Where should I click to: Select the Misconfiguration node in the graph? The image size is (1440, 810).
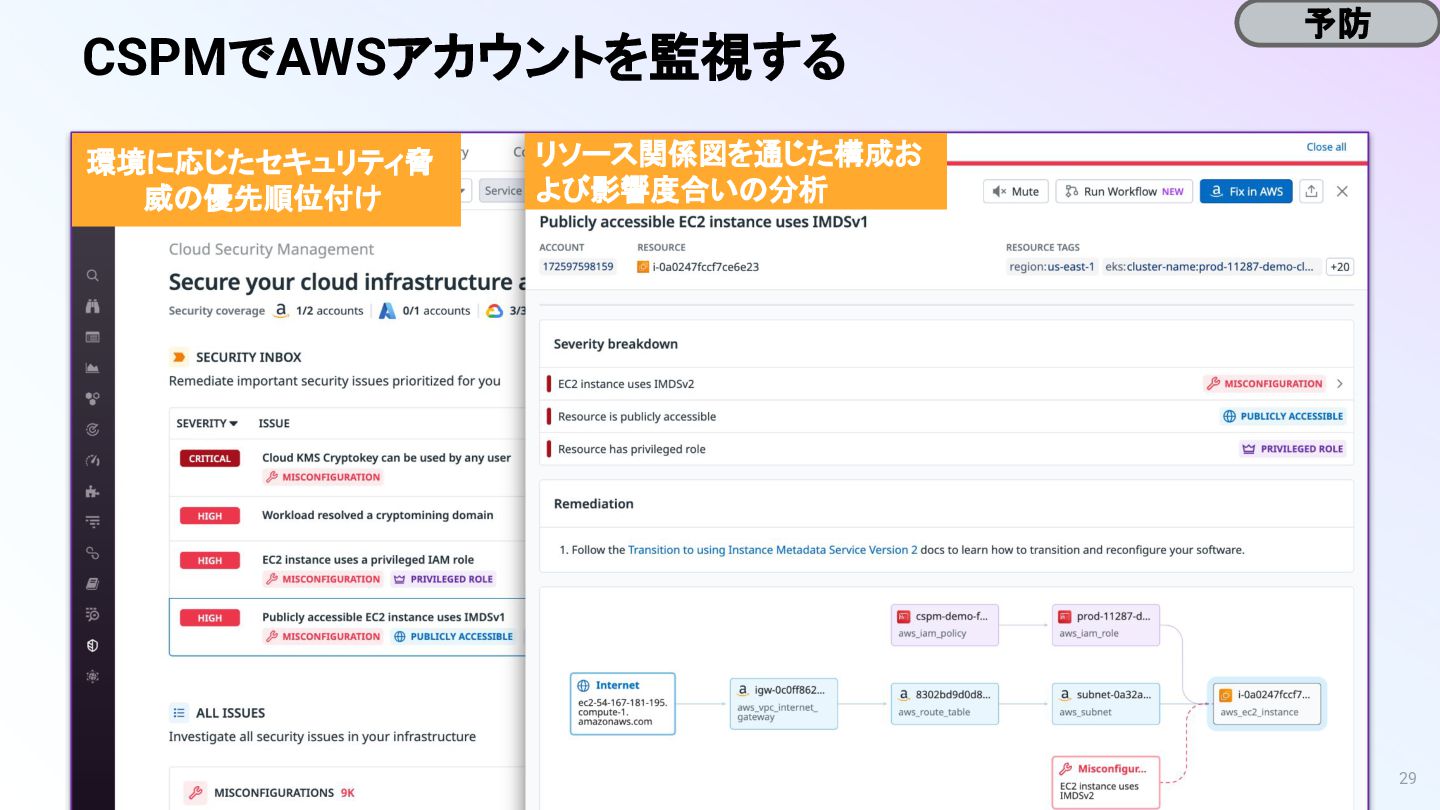pyautogui.click(x=1106, y=781)
